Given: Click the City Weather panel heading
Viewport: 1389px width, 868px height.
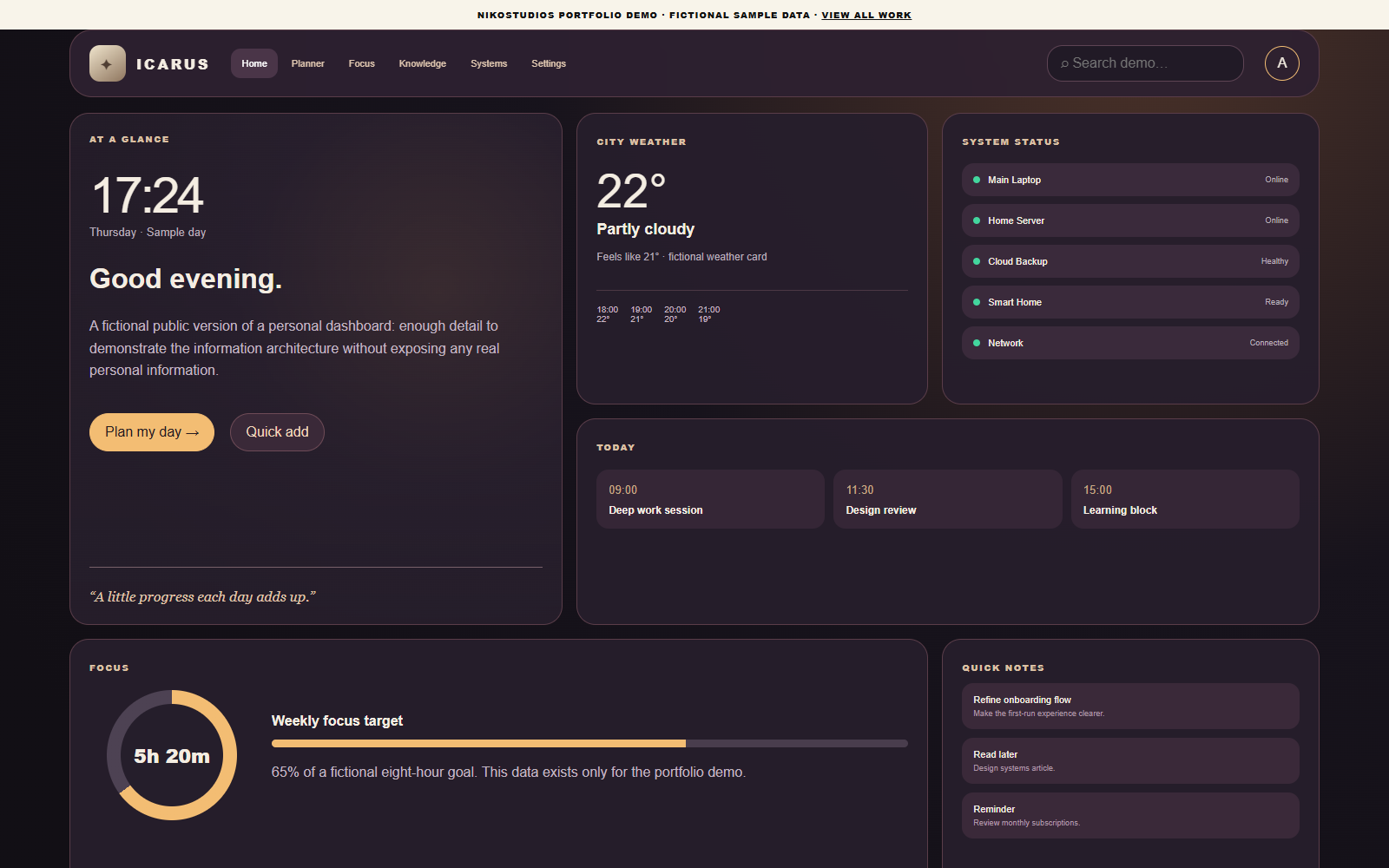Looking at the screenshot, I should pos(641,141).
